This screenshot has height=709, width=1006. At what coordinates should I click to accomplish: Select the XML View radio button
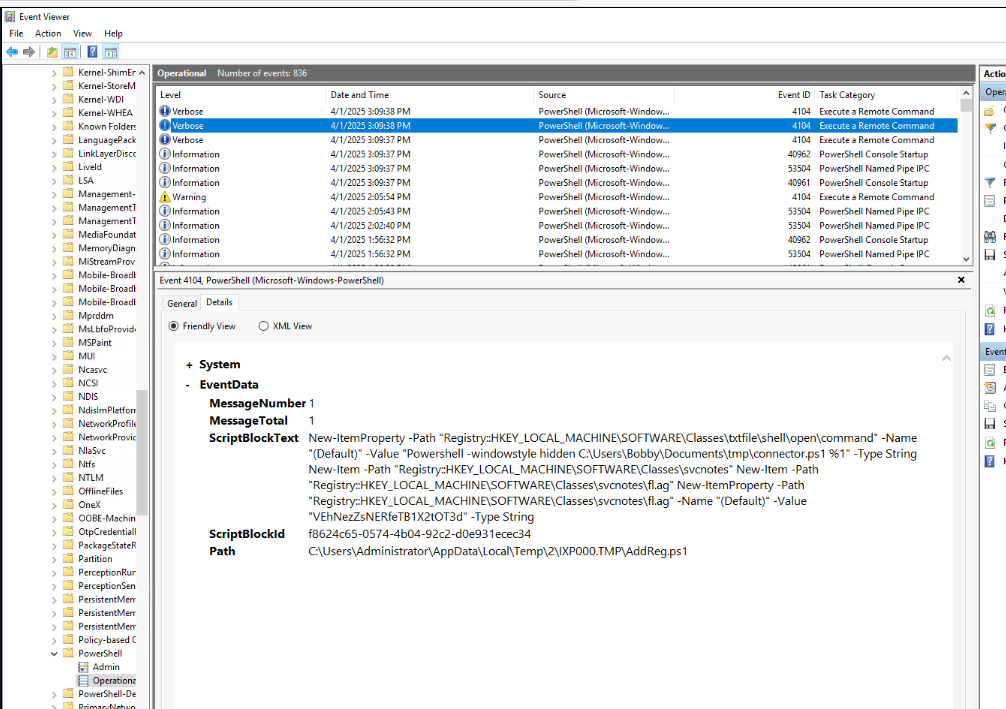coord(264,326)
